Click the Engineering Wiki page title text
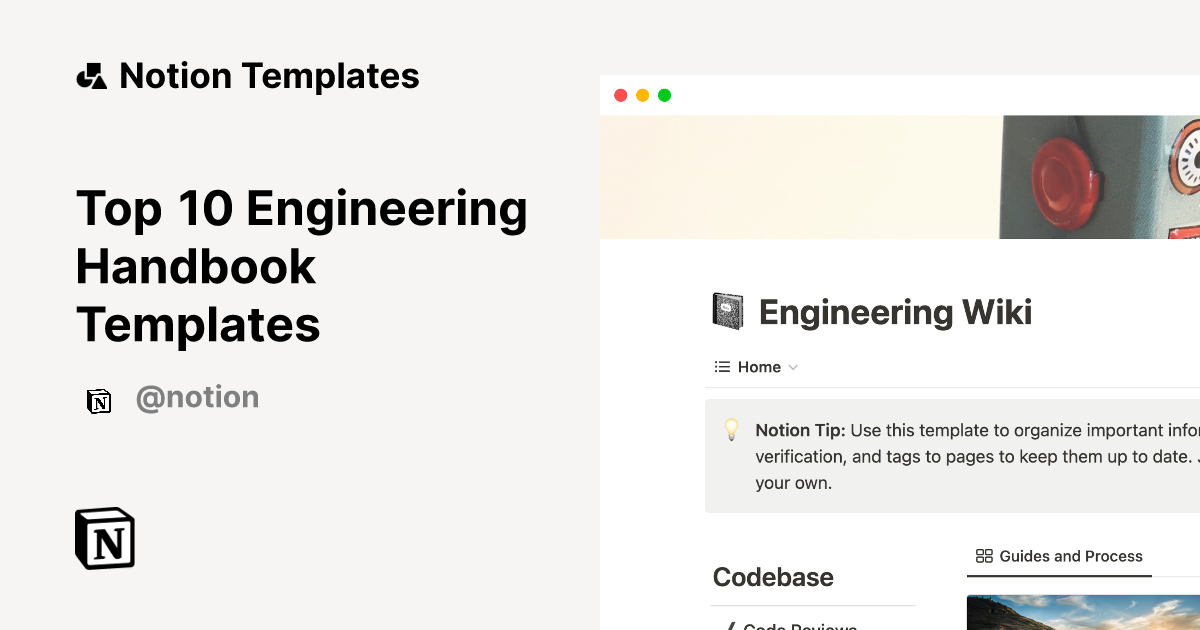1200x630 pixels. [x=896, y=312]
